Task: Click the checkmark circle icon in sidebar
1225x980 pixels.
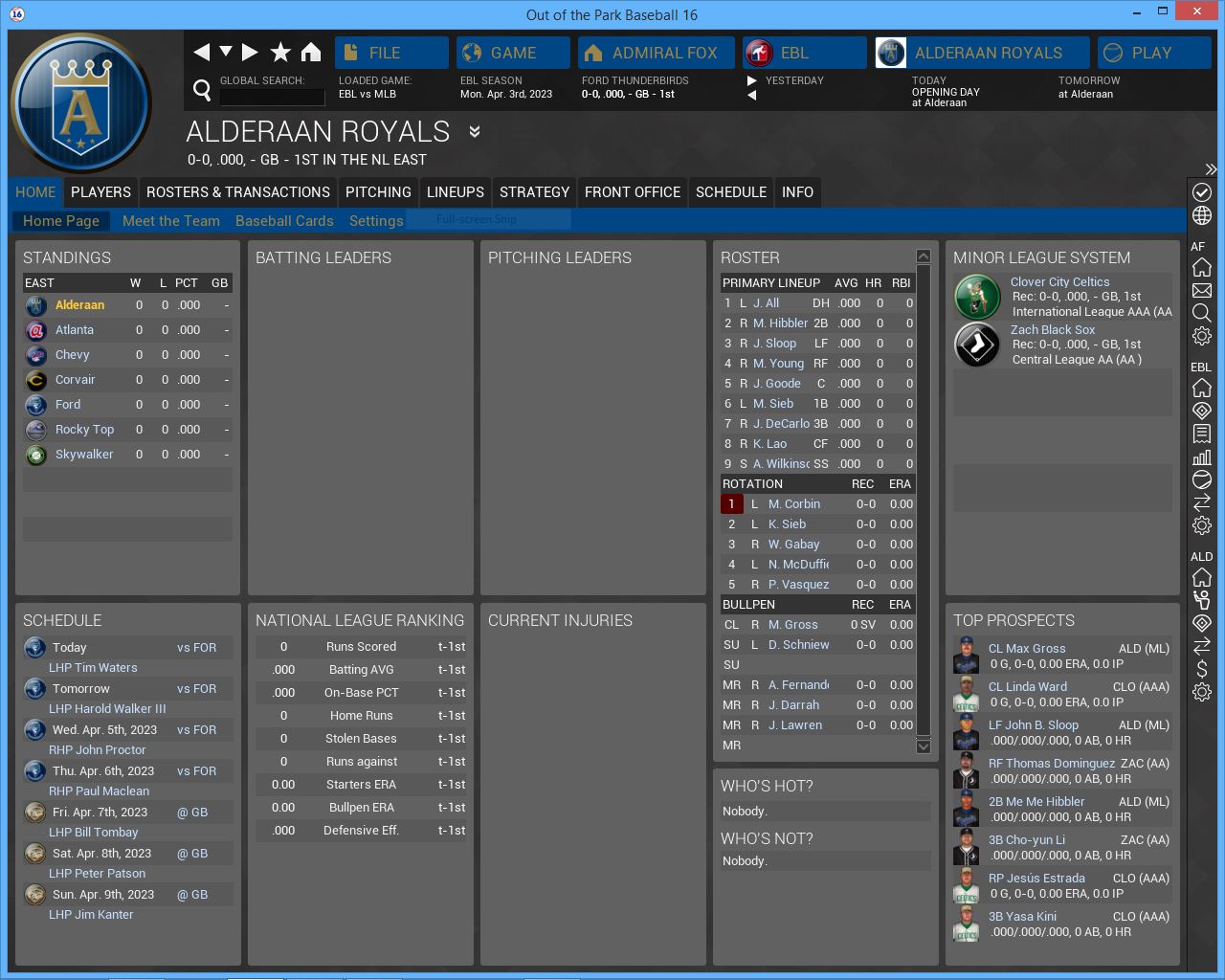Action: (x=1202, y=192)
